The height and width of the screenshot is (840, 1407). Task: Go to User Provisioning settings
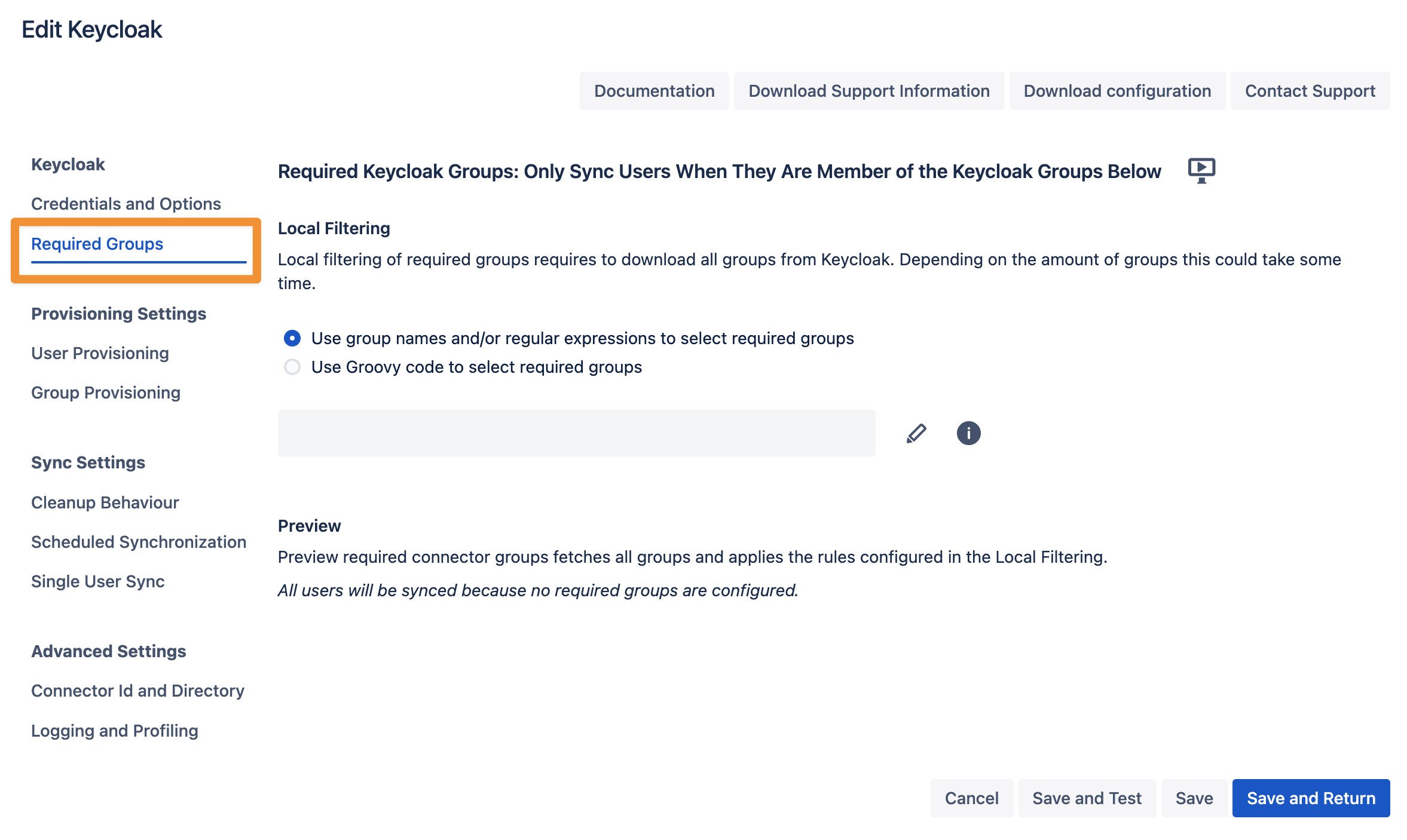tap(100, 353)
